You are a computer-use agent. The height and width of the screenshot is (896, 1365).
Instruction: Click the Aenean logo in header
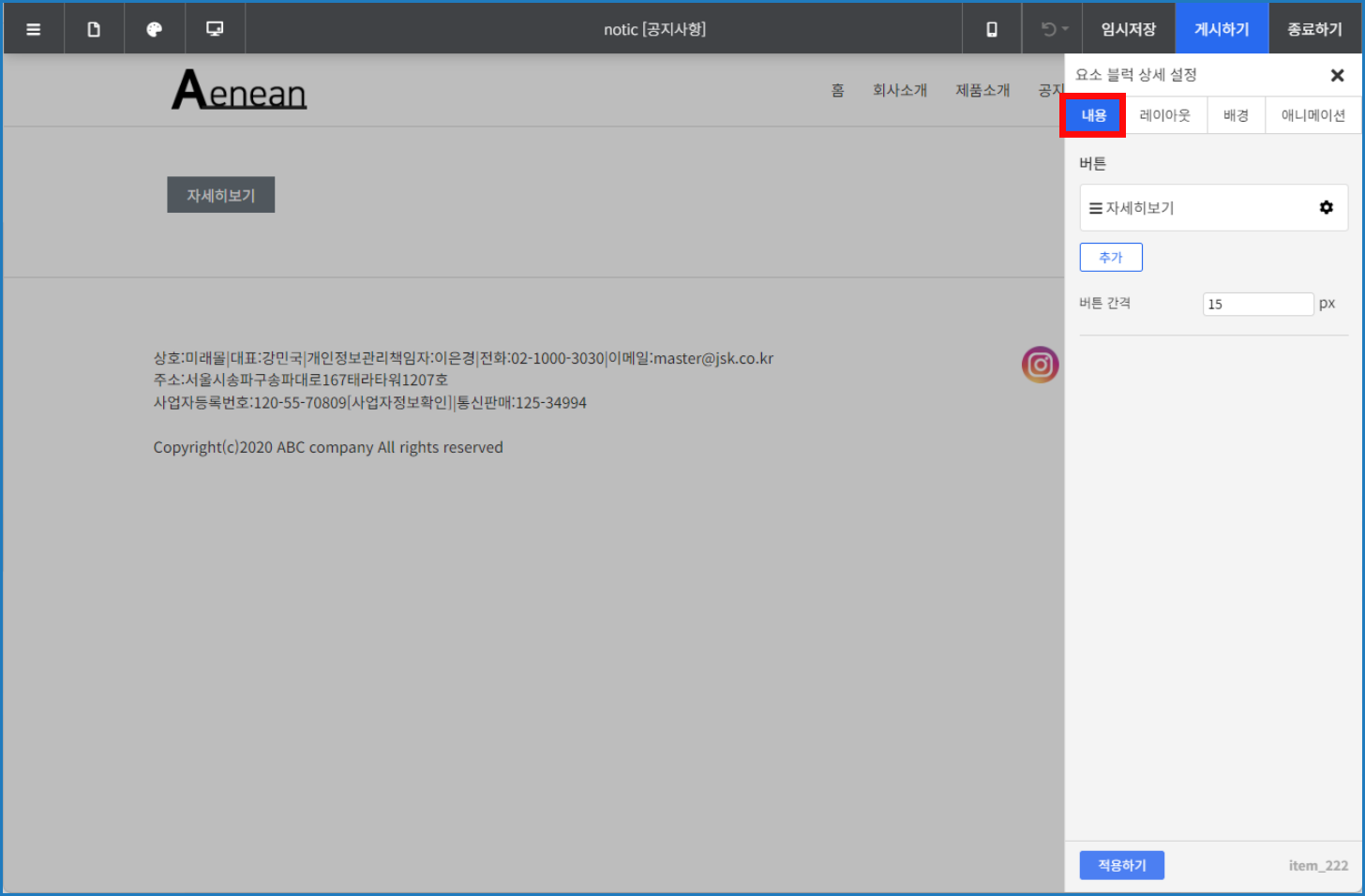(x=239, y=90)
